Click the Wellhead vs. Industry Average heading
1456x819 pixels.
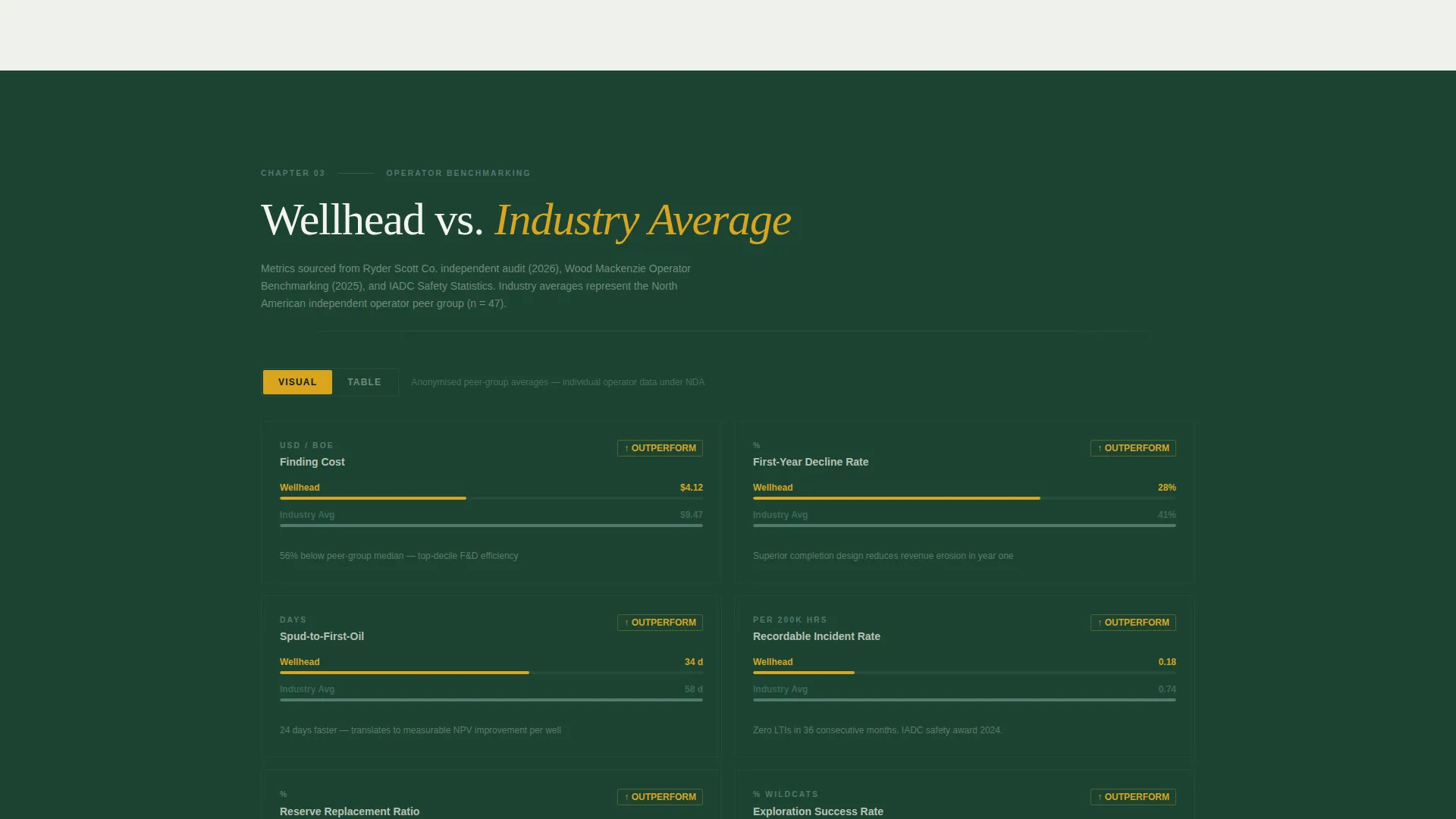point(526,220)
